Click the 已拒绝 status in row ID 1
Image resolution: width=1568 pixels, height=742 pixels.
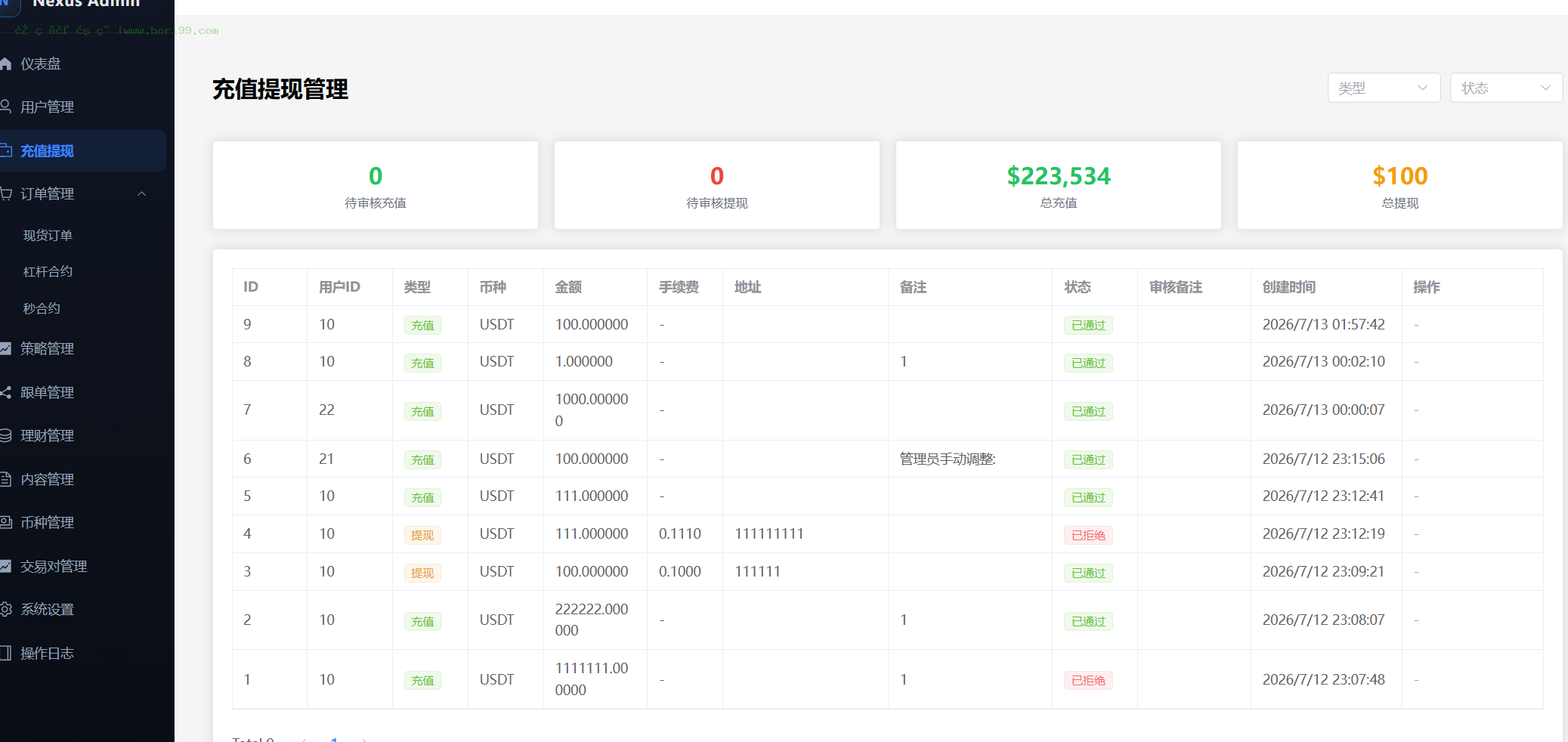[1088, 681]
